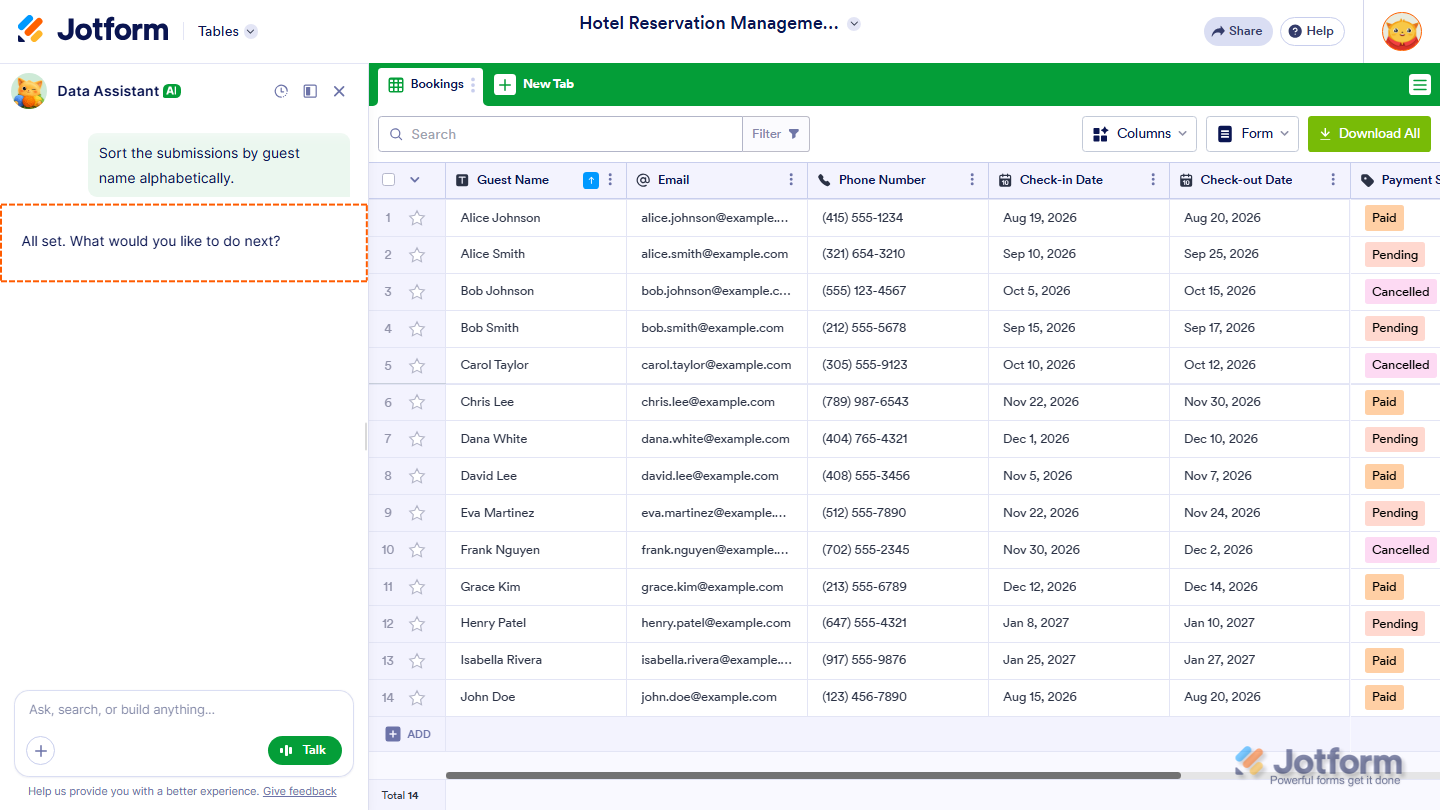Tick the select-all rows checkbox
Screen dimensions: 1440x810
coord(389,180)
